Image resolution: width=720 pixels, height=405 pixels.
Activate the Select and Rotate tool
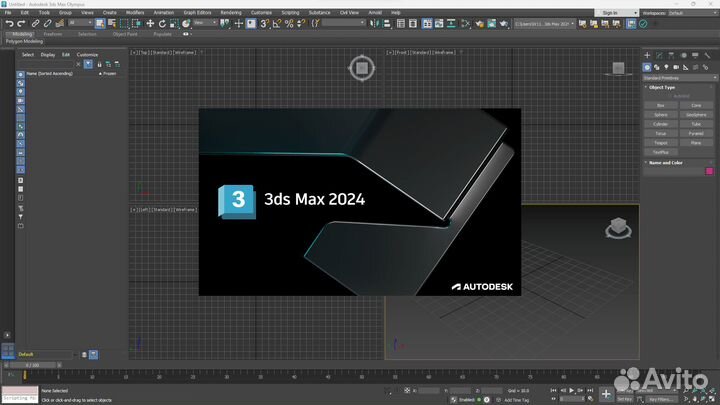point(162,23)
